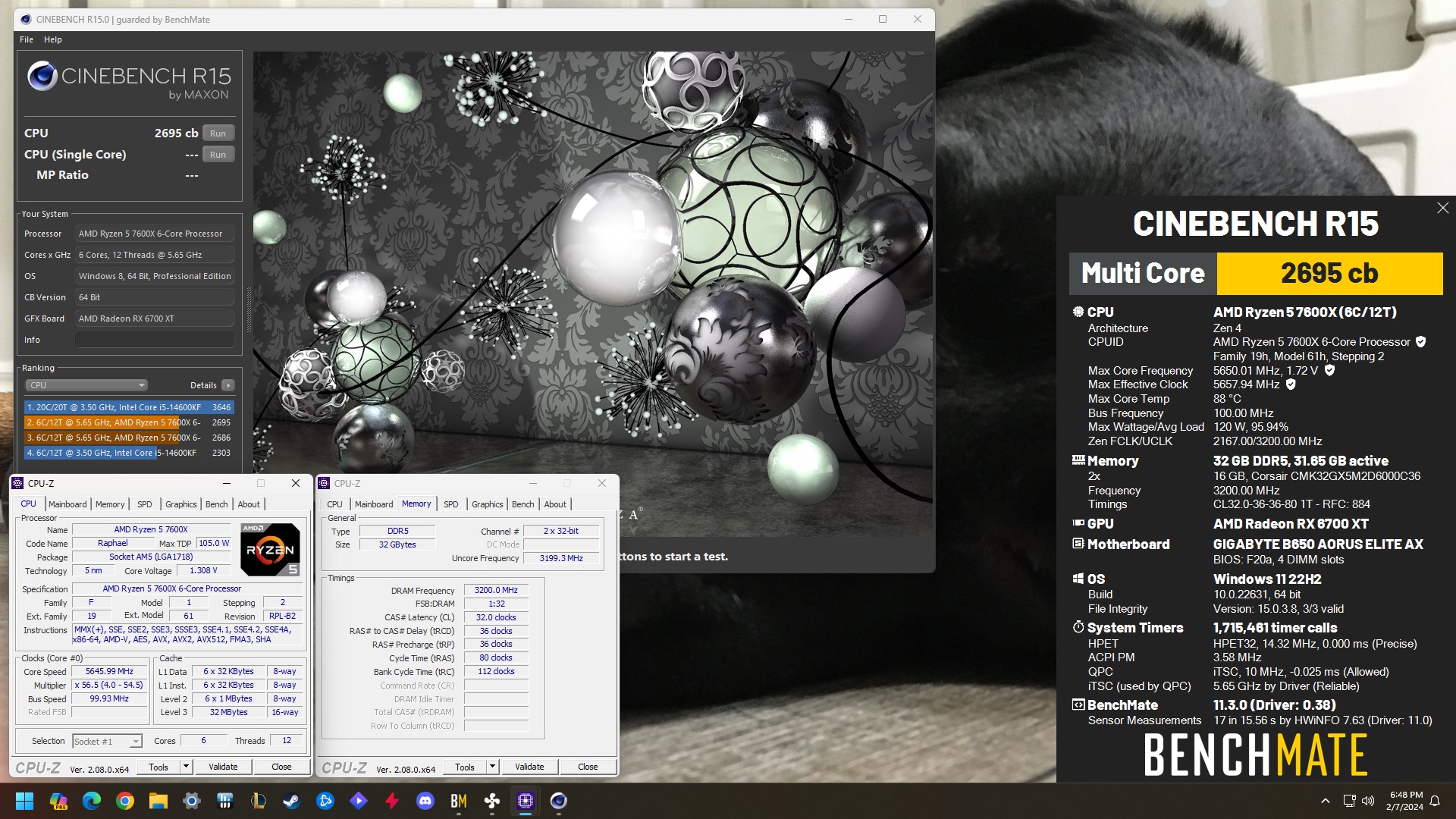Launch Microsoft Edge from the taskbar
The width and height of the screenshot is (1456, 819).
click(x=92, y=801)
